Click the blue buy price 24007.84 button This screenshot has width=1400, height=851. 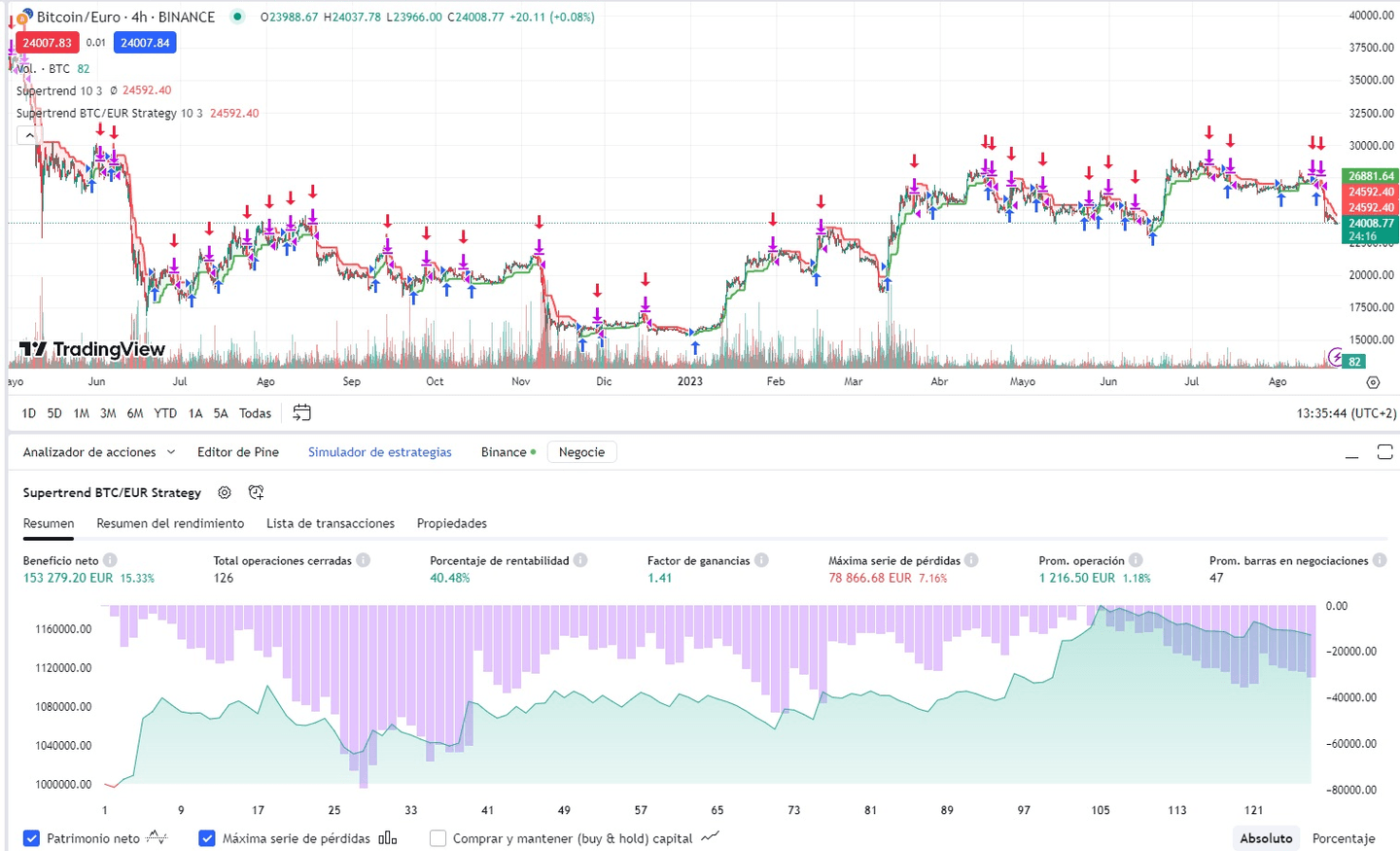(144, 42)
